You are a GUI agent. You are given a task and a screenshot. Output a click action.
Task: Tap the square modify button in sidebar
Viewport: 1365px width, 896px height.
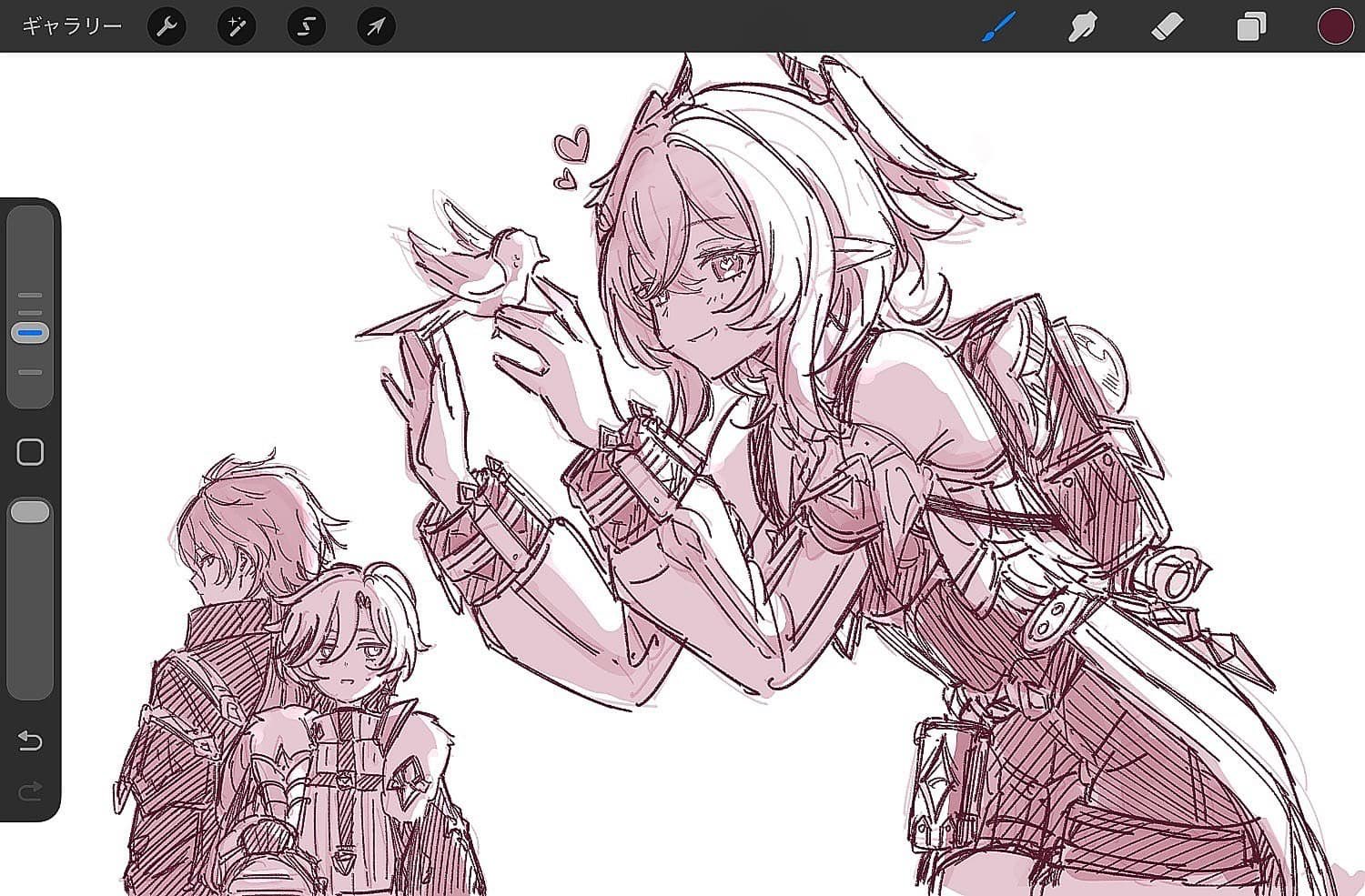(x=30, y=452)
